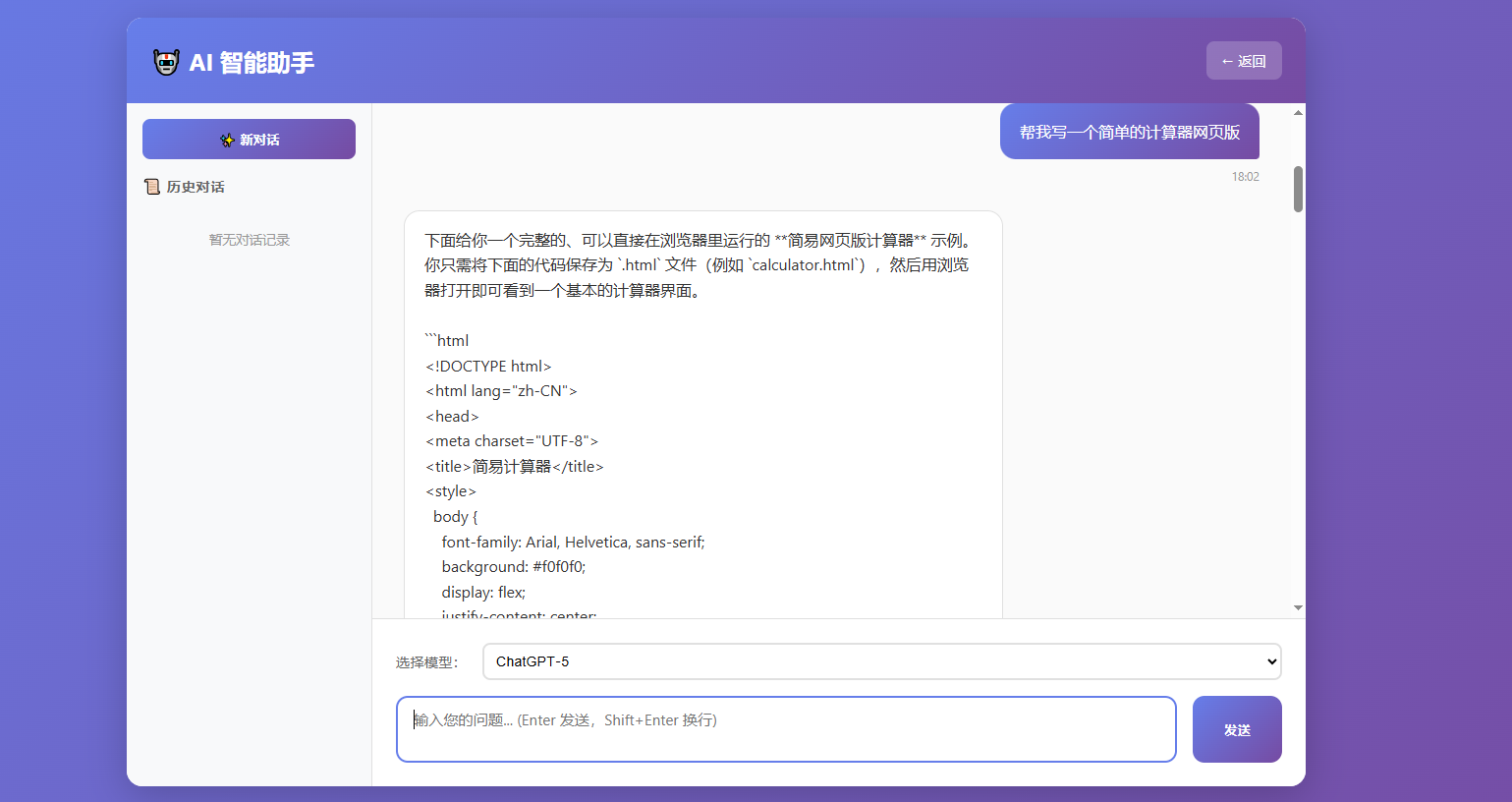Open the 历史对话 section
1512x802 pixels.
click(x=195, y=186)
